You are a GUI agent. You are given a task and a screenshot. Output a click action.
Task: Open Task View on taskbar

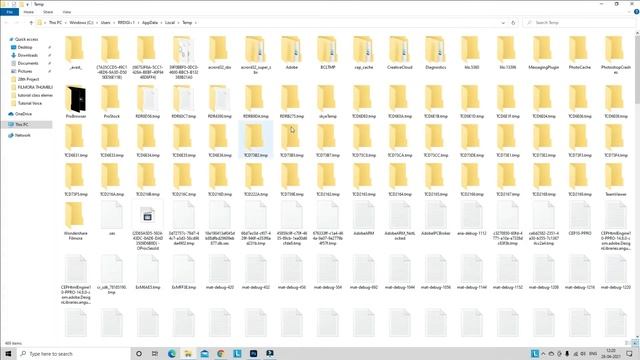pos(155,353)
